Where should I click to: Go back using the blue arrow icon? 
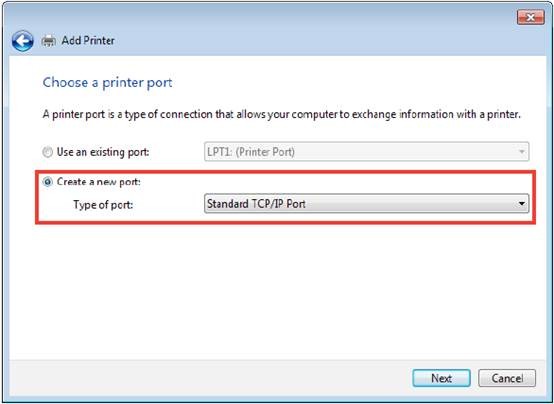[x=22, y=41]
